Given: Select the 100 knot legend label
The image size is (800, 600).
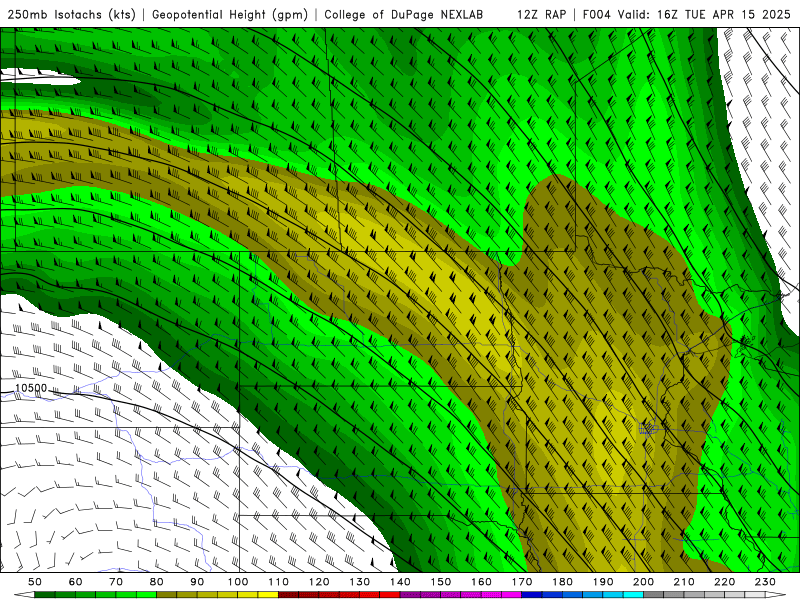Looking at the screenshot, I should tap(238, 582).
